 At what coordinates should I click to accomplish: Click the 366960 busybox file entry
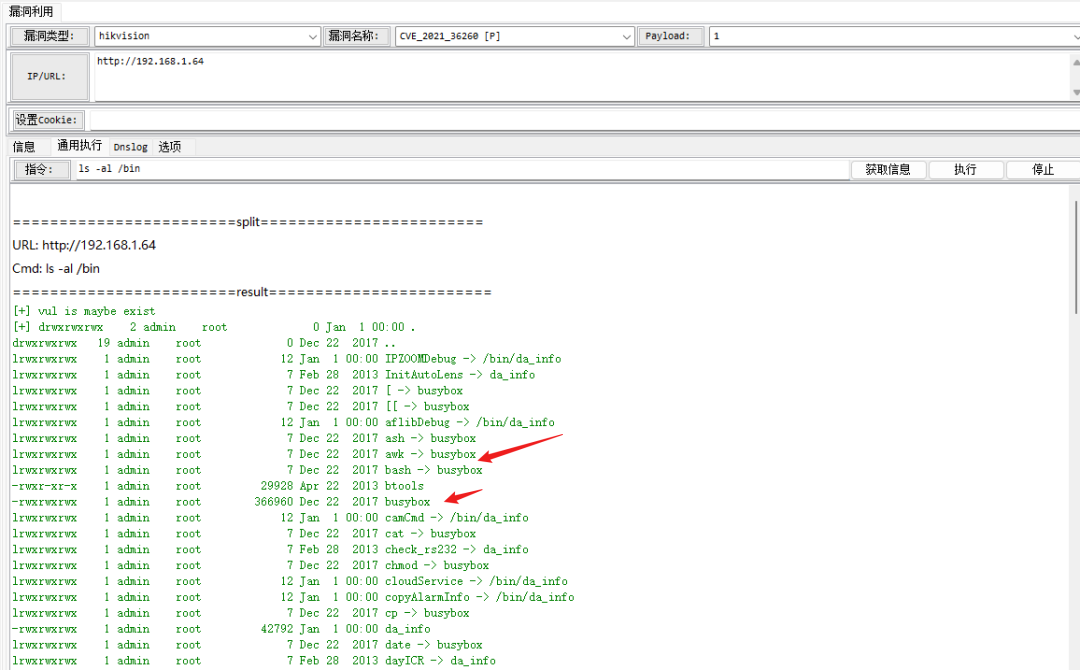(407, 501)
